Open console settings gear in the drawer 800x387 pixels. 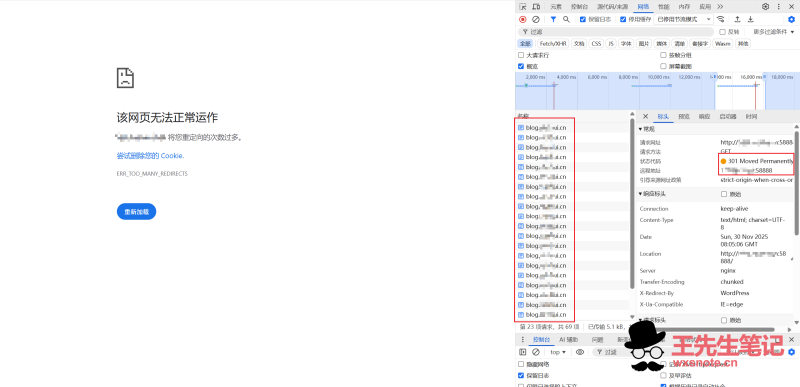[x=791, y=352]
